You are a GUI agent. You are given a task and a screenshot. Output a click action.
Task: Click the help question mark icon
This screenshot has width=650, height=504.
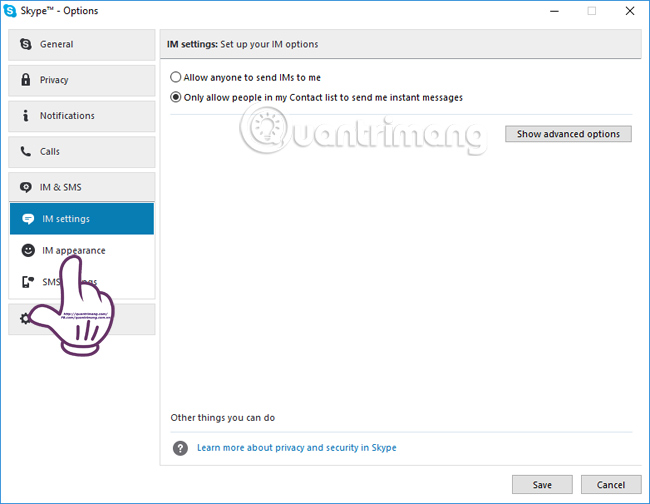point(180,448)
